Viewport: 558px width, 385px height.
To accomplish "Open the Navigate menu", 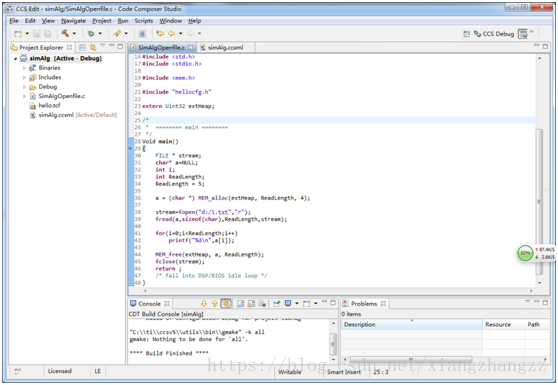I will pos(73,21).
